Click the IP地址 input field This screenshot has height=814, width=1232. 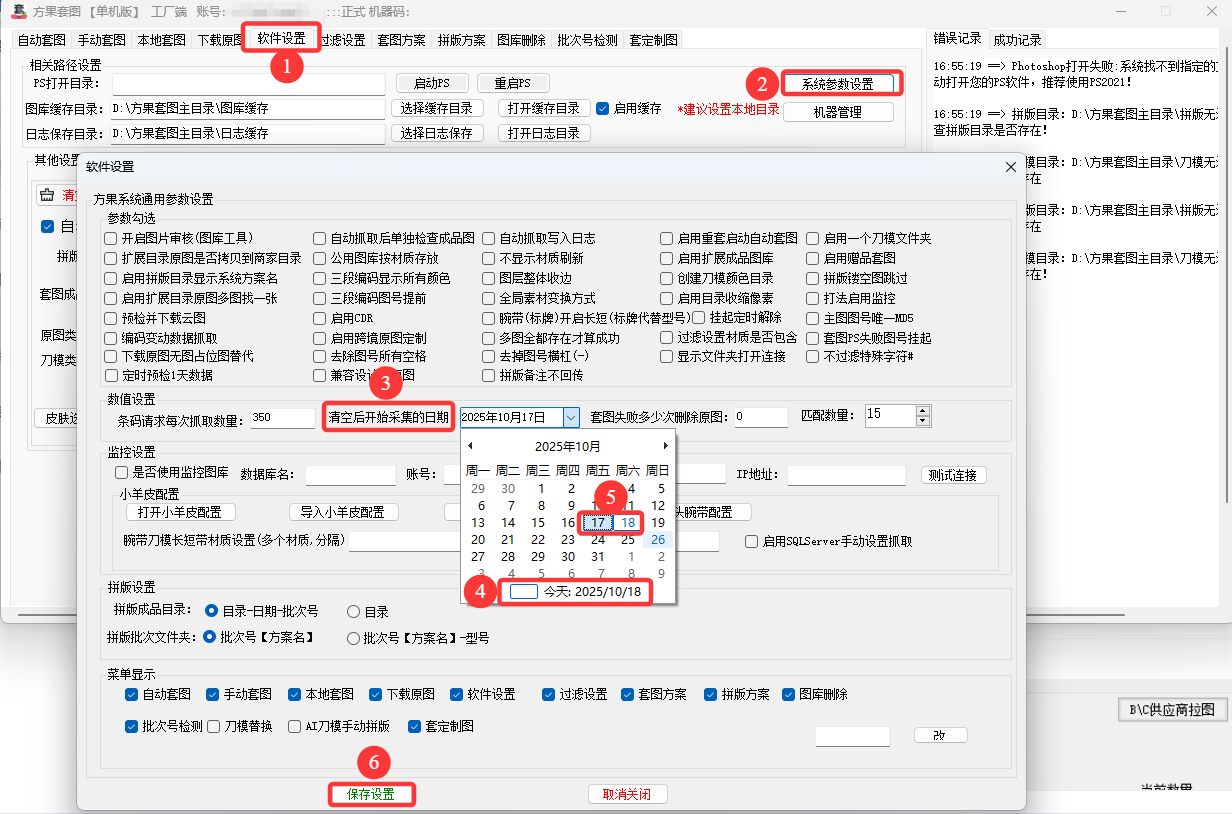846,475
